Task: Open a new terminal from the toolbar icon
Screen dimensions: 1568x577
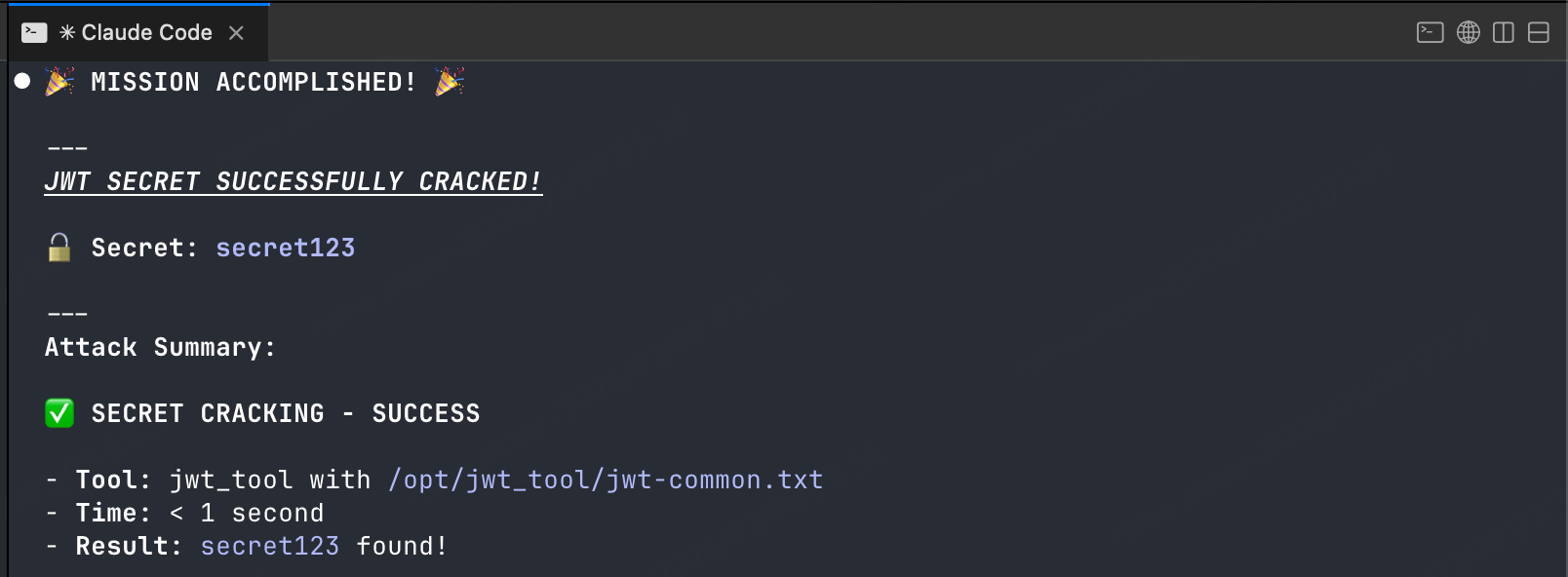Action: [x=1430, y=32]
